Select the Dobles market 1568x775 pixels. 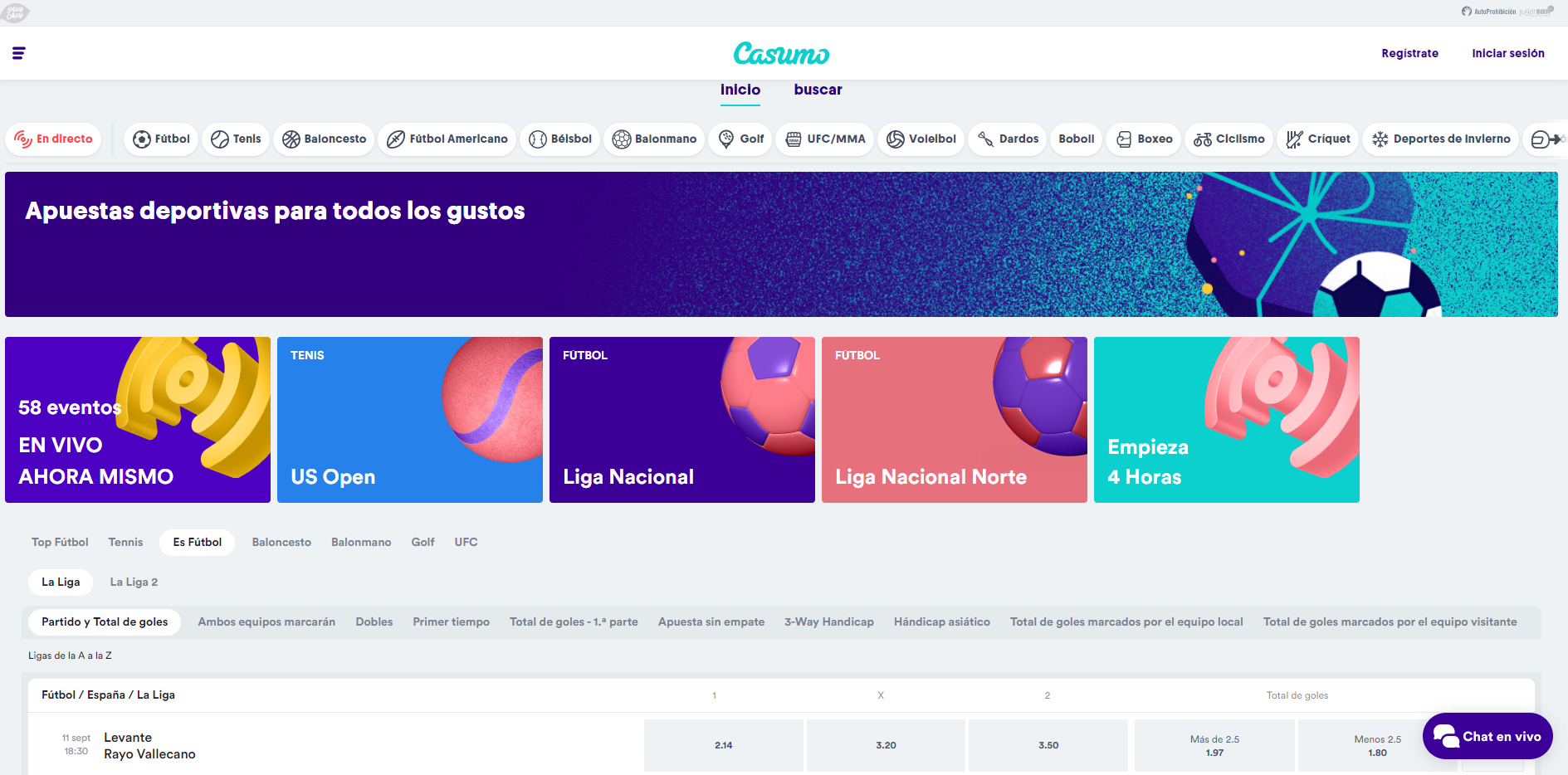tap(374, 622)
